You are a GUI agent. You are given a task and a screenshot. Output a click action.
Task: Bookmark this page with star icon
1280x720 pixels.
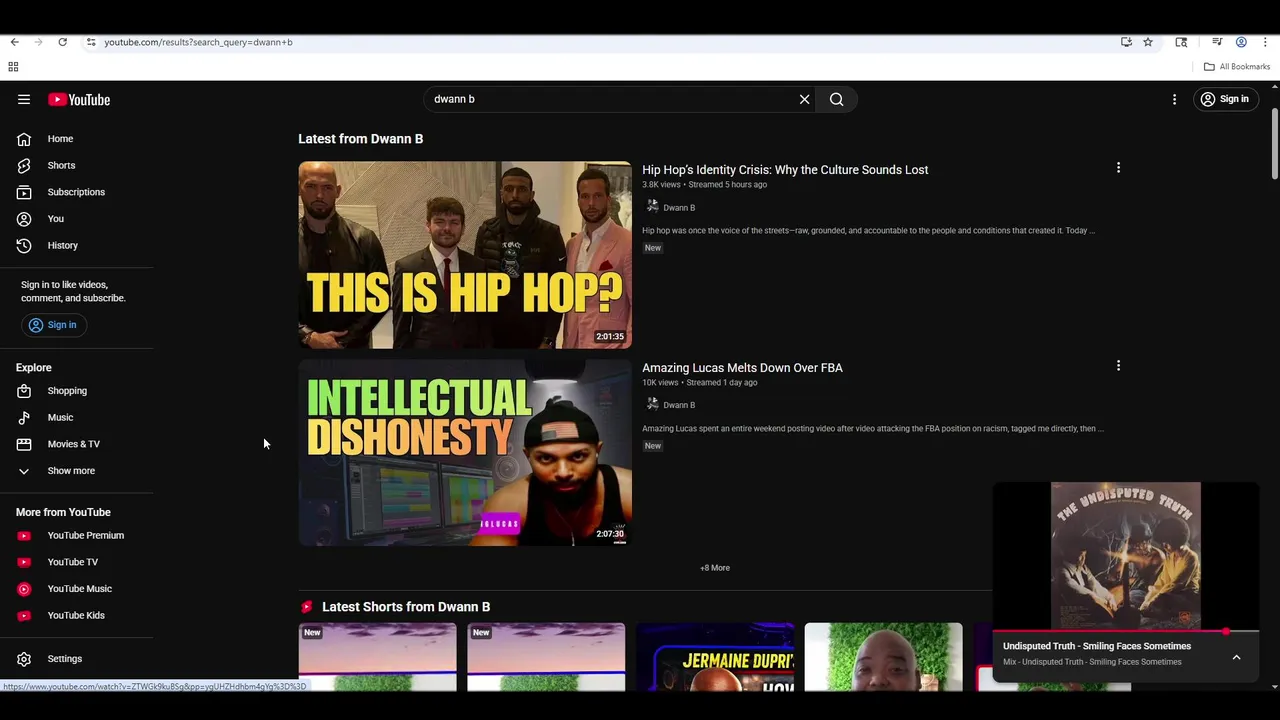pyautogui.click(x=1148, y=42)
